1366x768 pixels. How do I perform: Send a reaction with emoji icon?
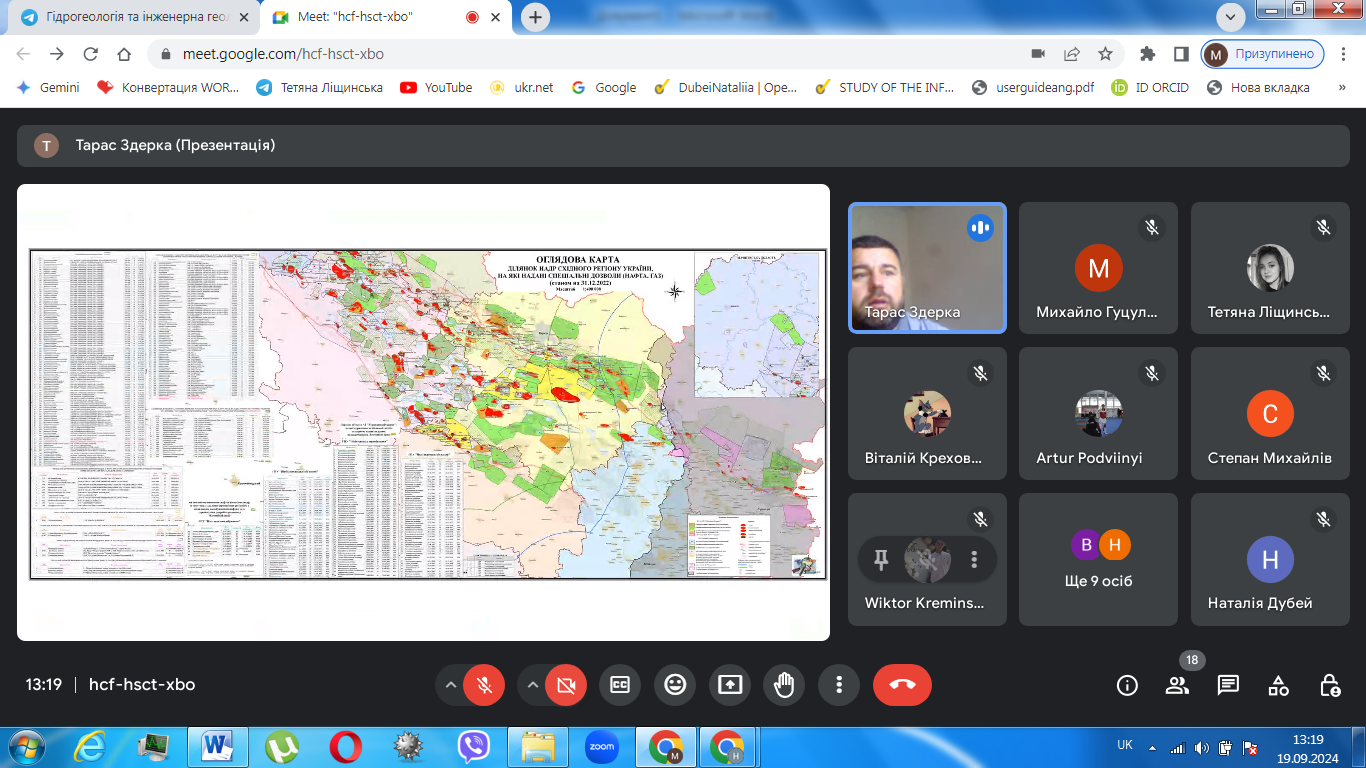click(x=675, y=685)
